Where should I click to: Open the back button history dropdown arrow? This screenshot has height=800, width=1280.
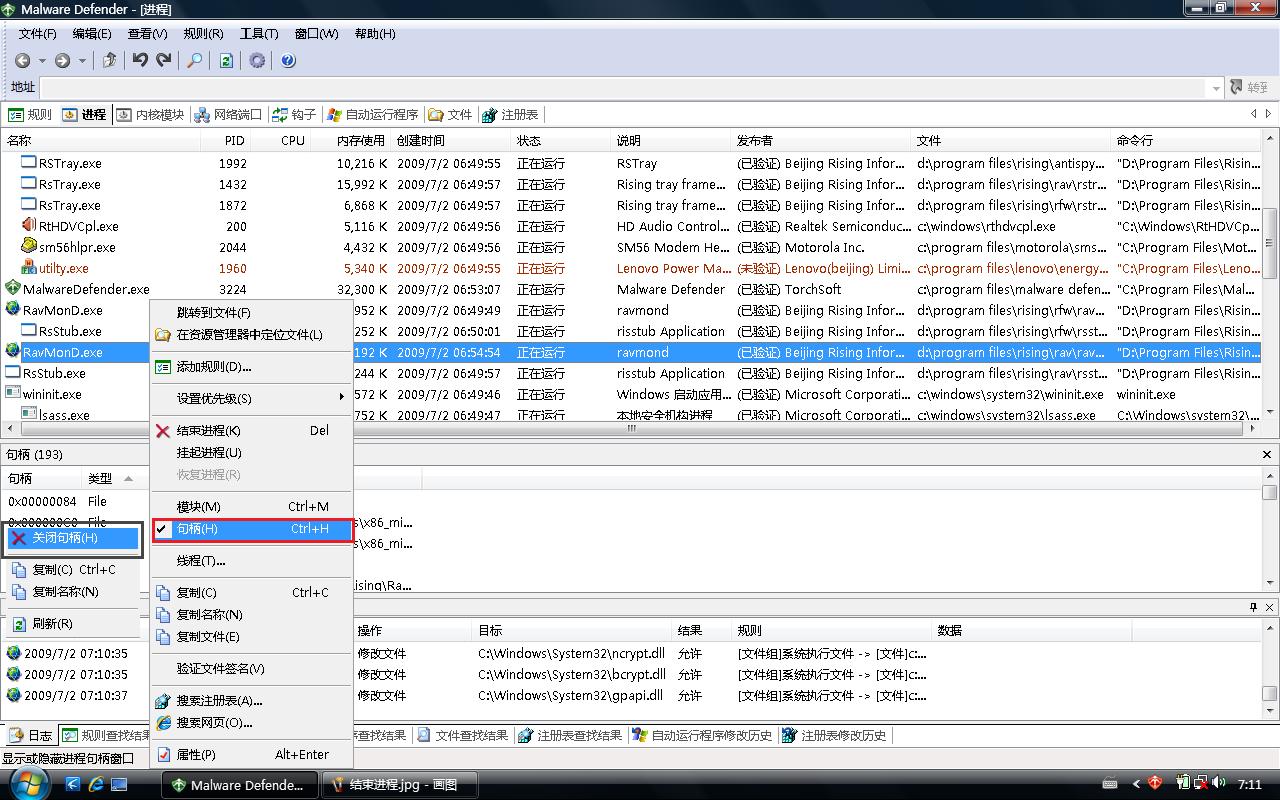pyautogui.click(x=43, y=61)
